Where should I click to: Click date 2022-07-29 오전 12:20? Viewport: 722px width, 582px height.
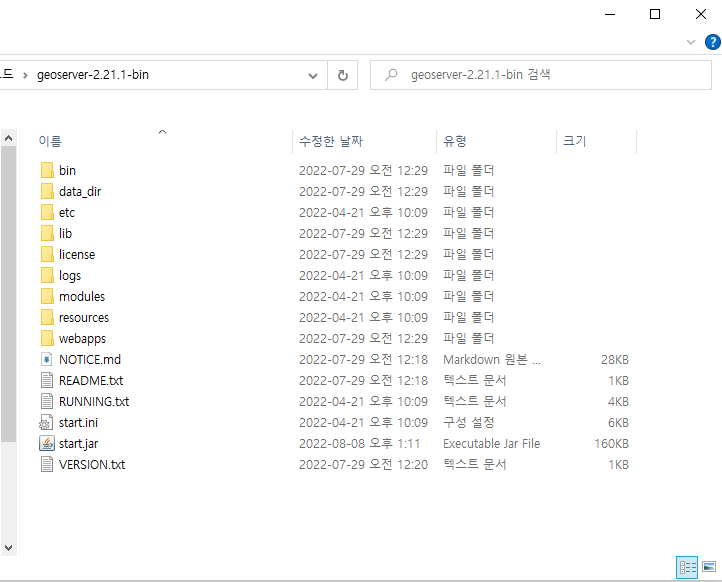[363, 465]
